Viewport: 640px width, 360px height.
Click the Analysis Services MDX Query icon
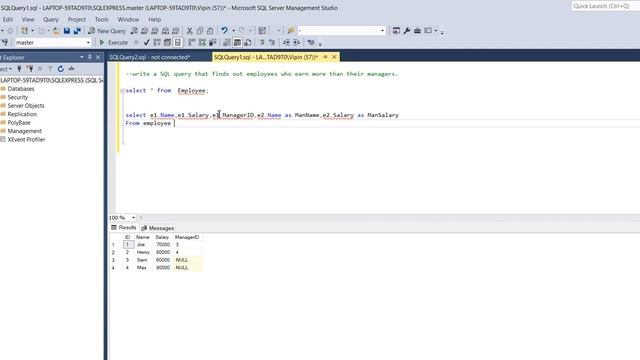[144, 31]
